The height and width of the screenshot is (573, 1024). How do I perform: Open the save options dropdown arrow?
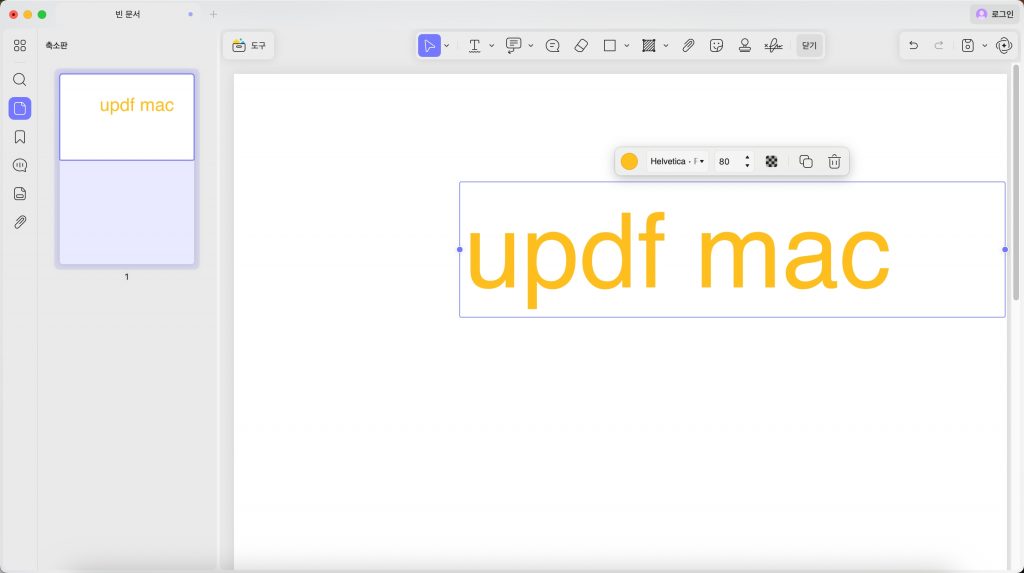point(985,46)
